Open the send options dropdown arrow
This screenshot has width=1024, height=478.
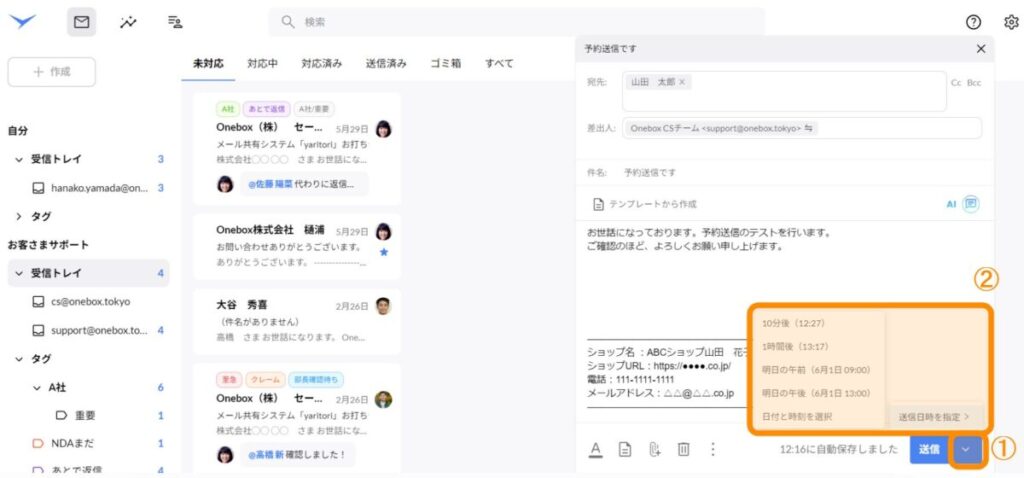click(x=965, y=449)
